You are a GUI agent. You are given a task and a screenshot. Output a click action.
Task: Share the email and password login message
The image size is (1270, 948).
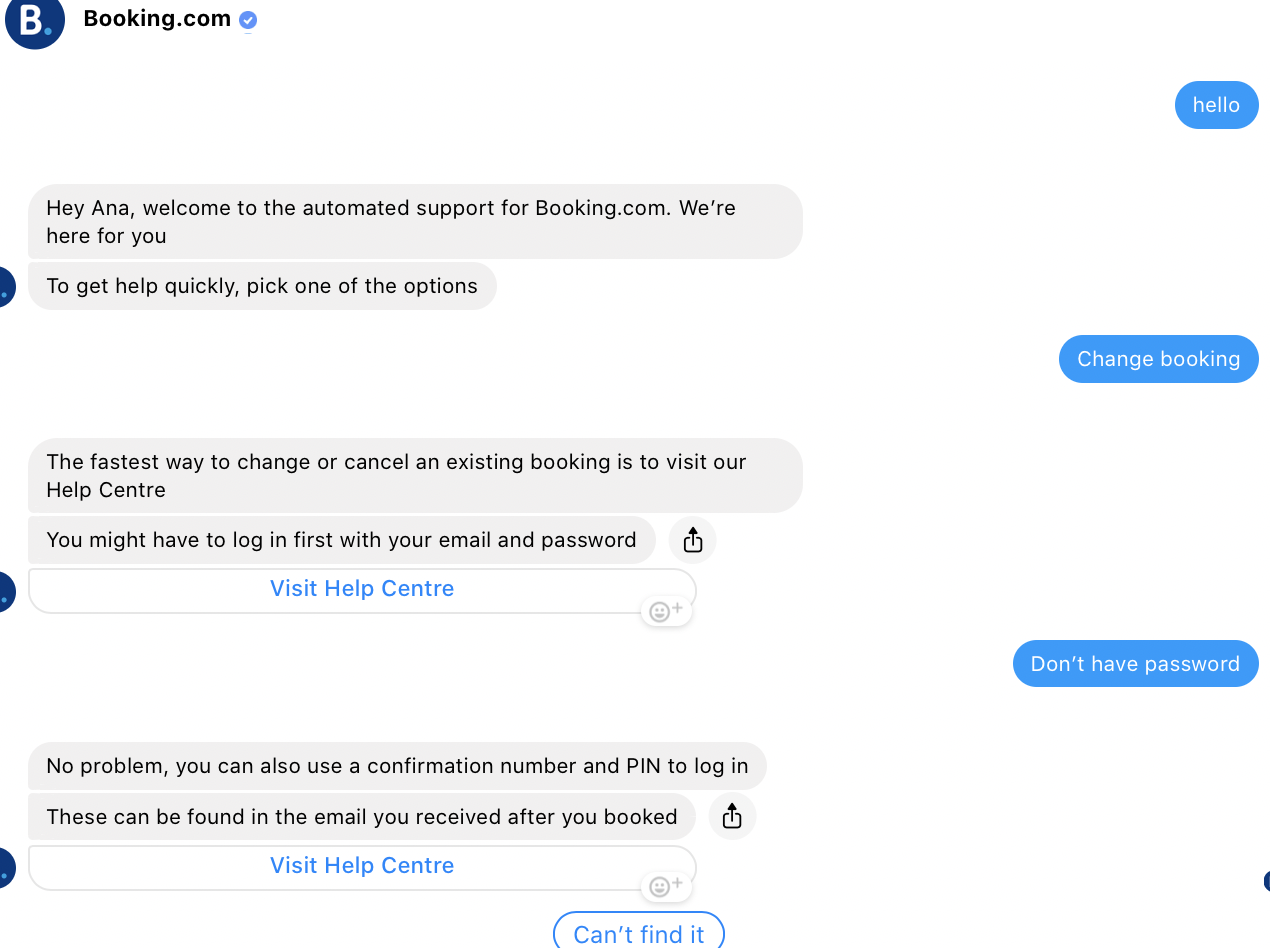(693, 541)
